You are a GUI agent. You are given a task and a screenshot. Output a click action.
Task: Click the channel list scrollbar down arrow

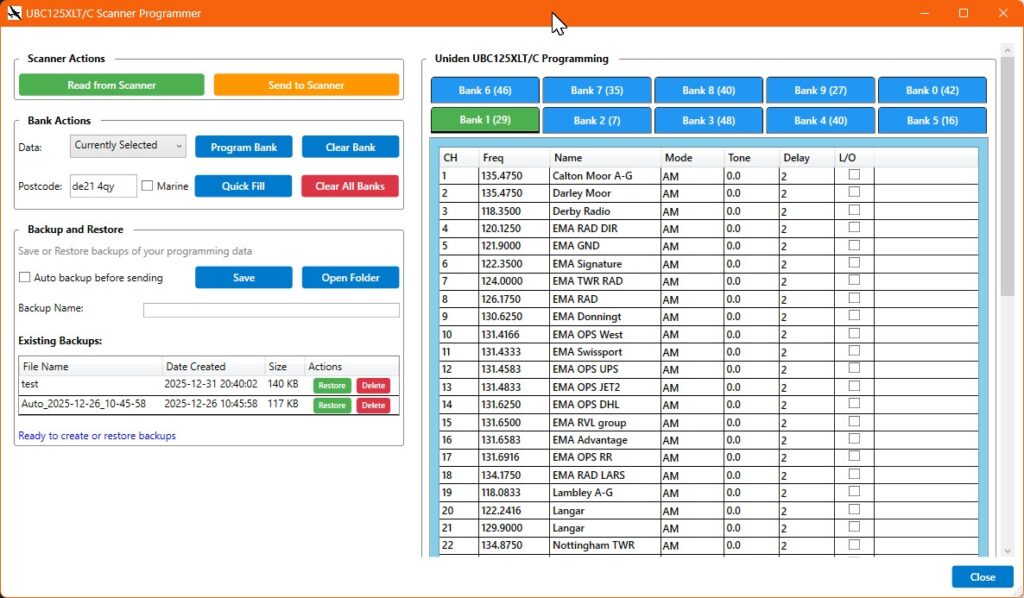tap(1007, 551)
